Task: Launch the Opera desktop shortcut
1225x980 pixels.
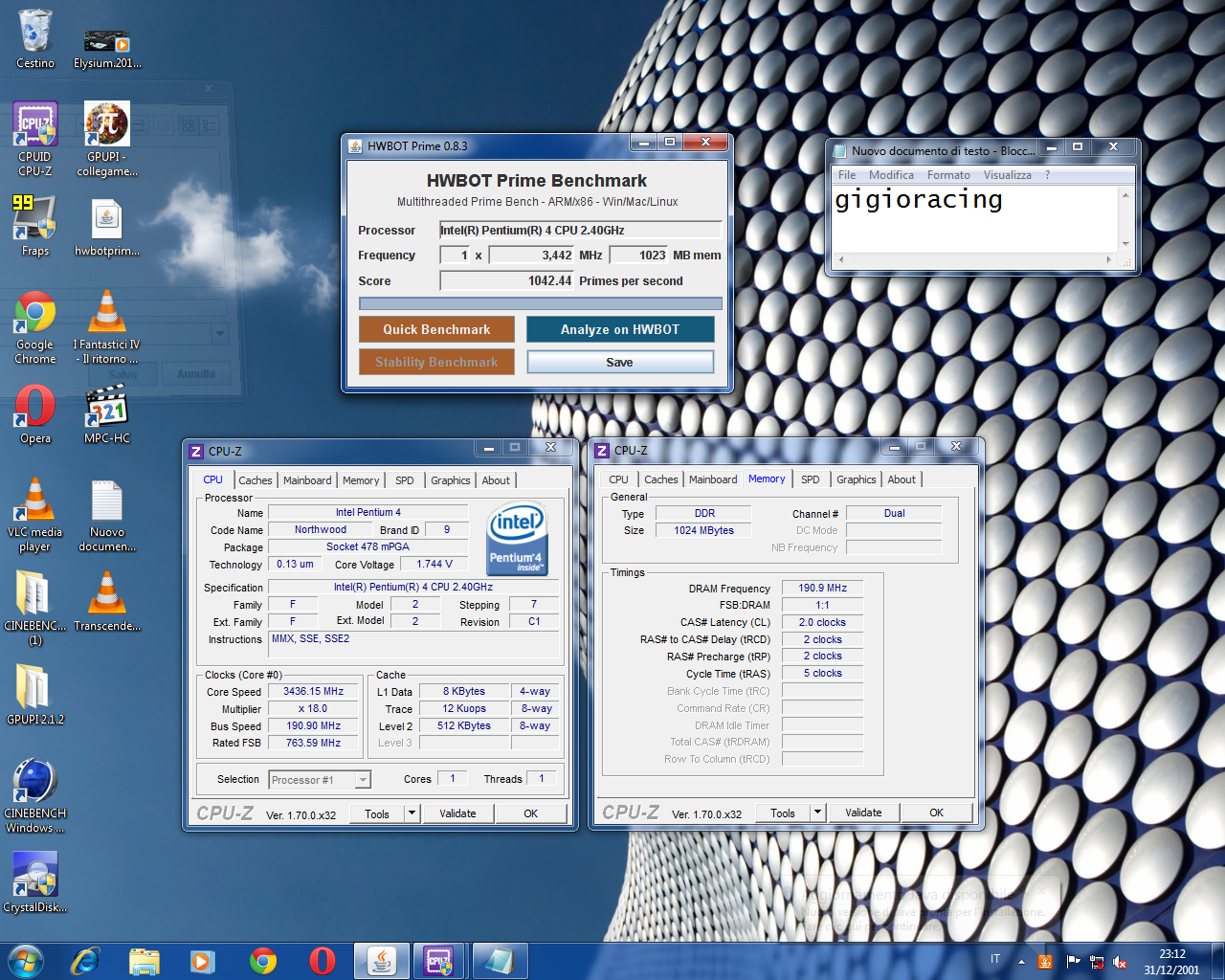Action: 35,414
